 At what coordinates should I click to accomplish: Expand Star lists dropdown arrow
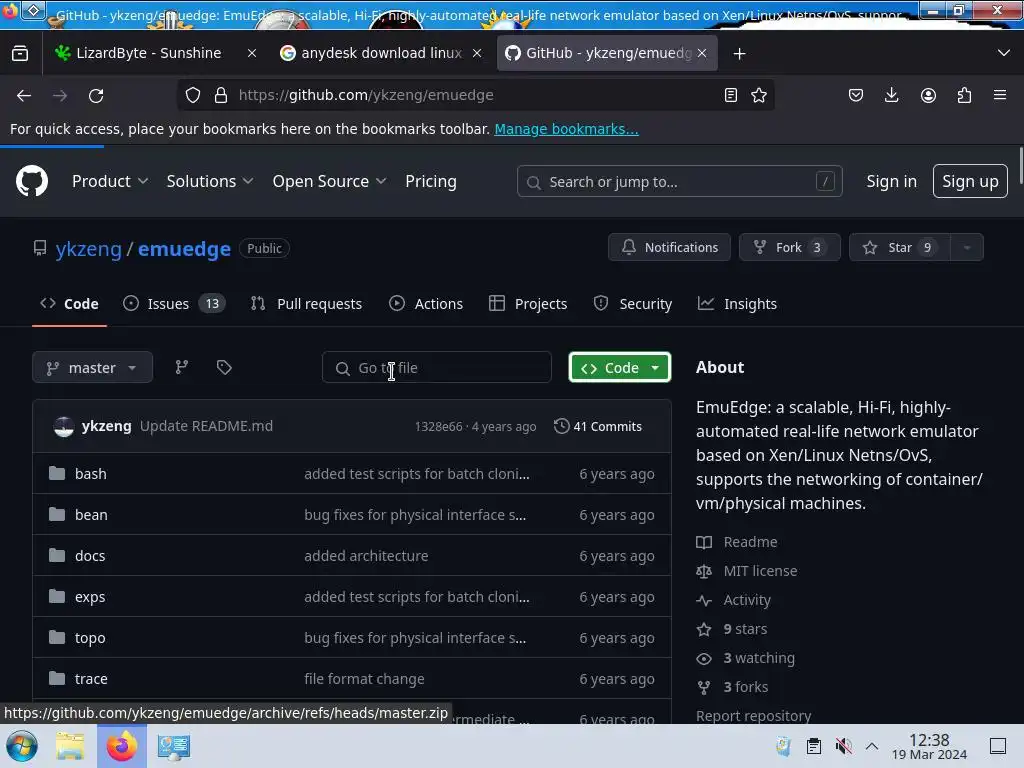(967, 248)
